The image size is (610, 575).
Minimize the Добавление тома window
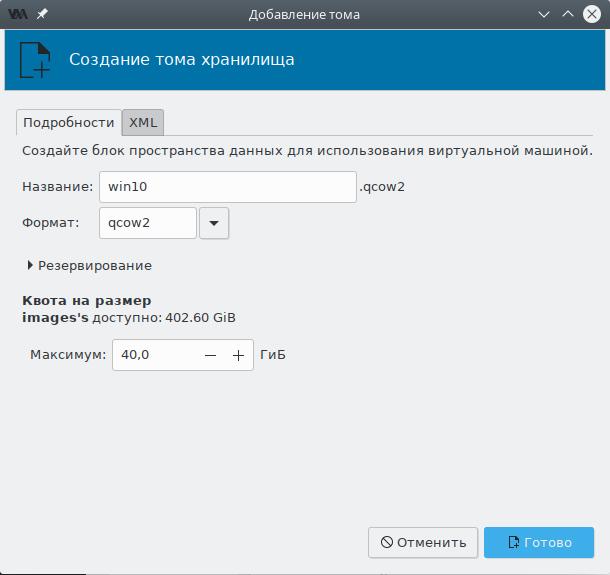(x=543, y=14)
